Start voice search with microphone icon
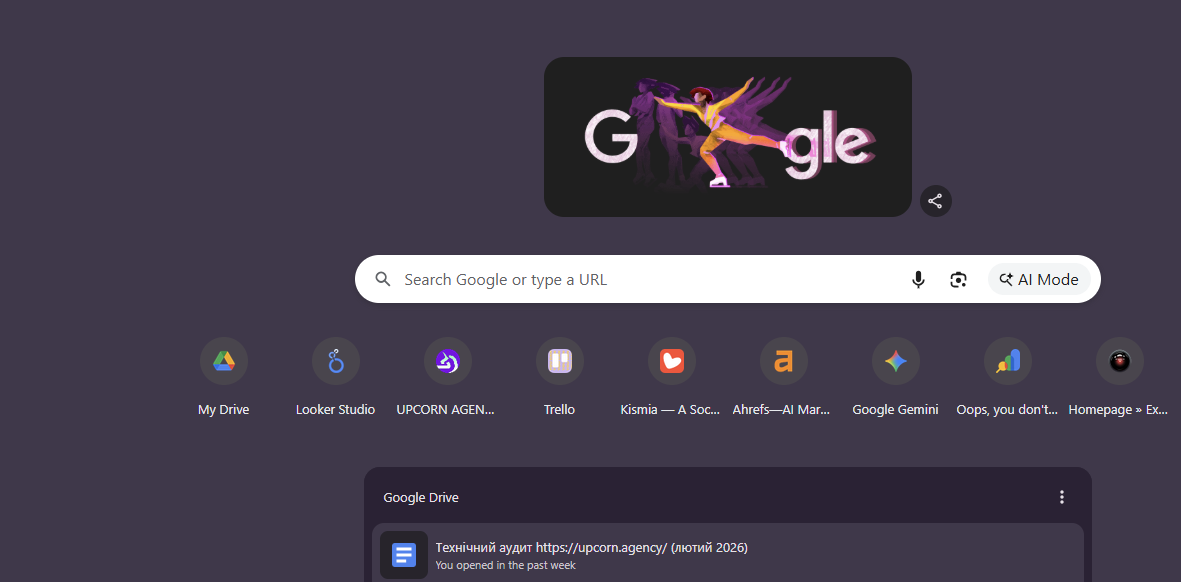This screenshot has height=582, width=1181. pyautogui.click(x=917, y=280)
